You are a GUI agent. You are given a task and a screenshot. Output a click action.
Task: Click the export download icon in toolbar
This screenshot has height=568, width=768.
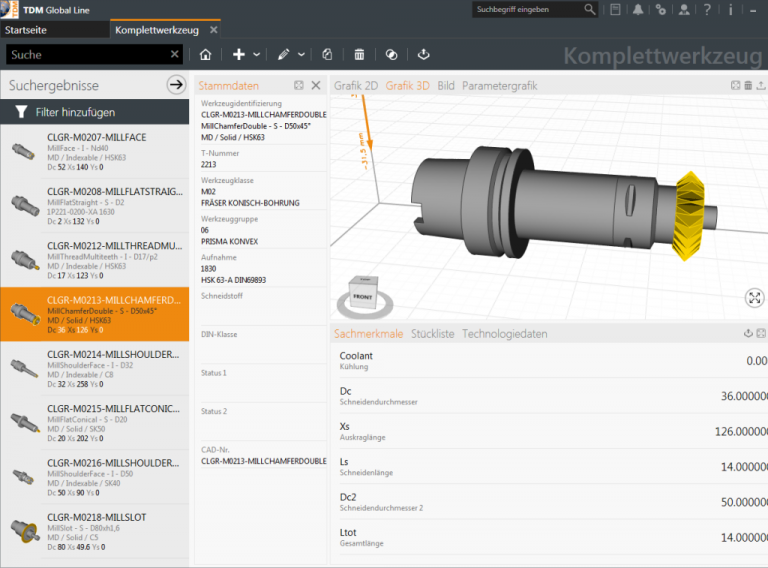(424, 55)
